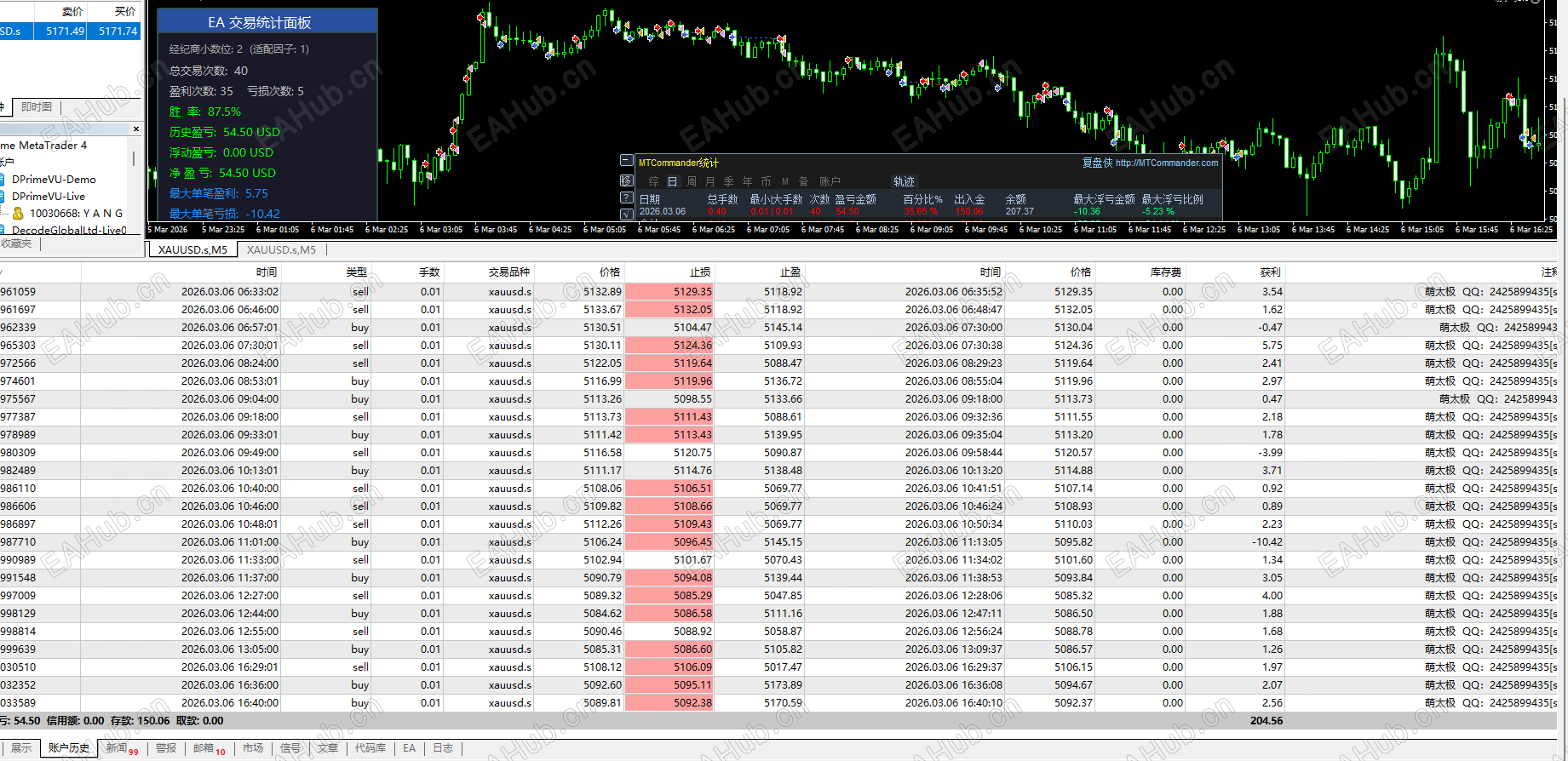Sort history by 库存费 column header
This screenshot has height=761, width=1568.
click(x=1140, y=272)
